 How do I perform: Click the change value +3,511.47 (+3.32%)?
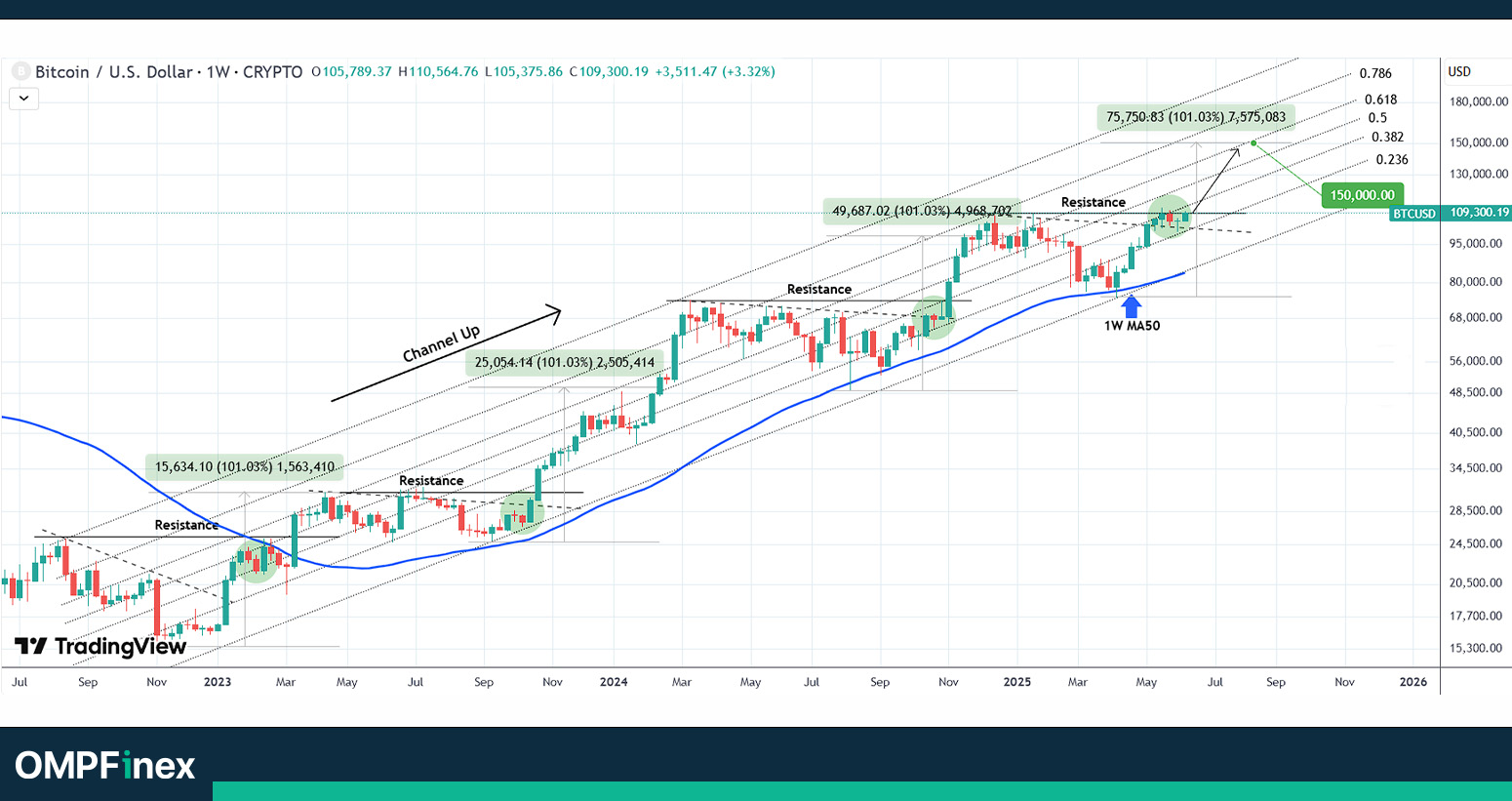(715, 72)
